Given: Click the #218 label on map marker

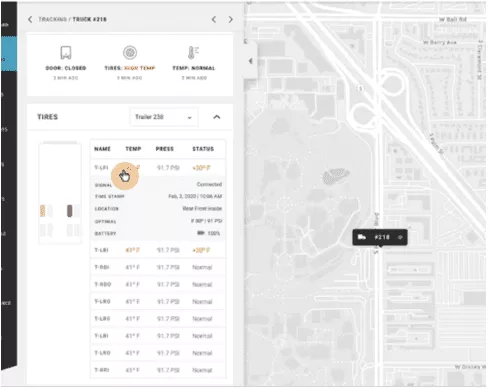Looking at the screenshot, I should pos(382,237).
